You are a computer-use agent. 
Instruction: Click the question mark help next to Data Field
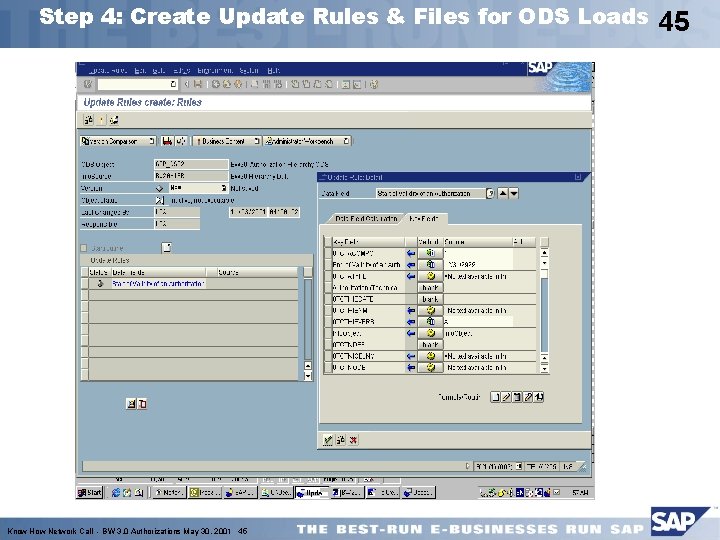tap(490, 193)
